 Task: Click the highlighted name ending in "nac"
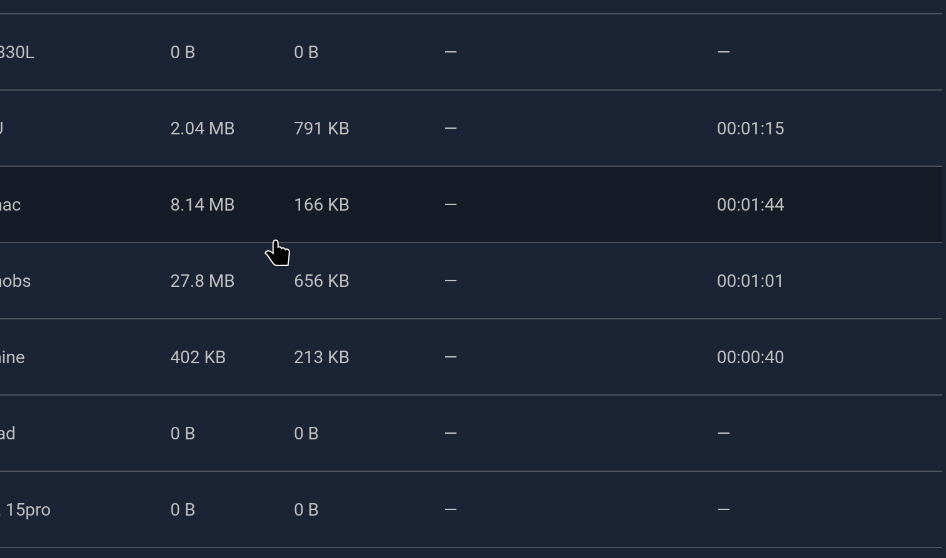tap(10, 205)
